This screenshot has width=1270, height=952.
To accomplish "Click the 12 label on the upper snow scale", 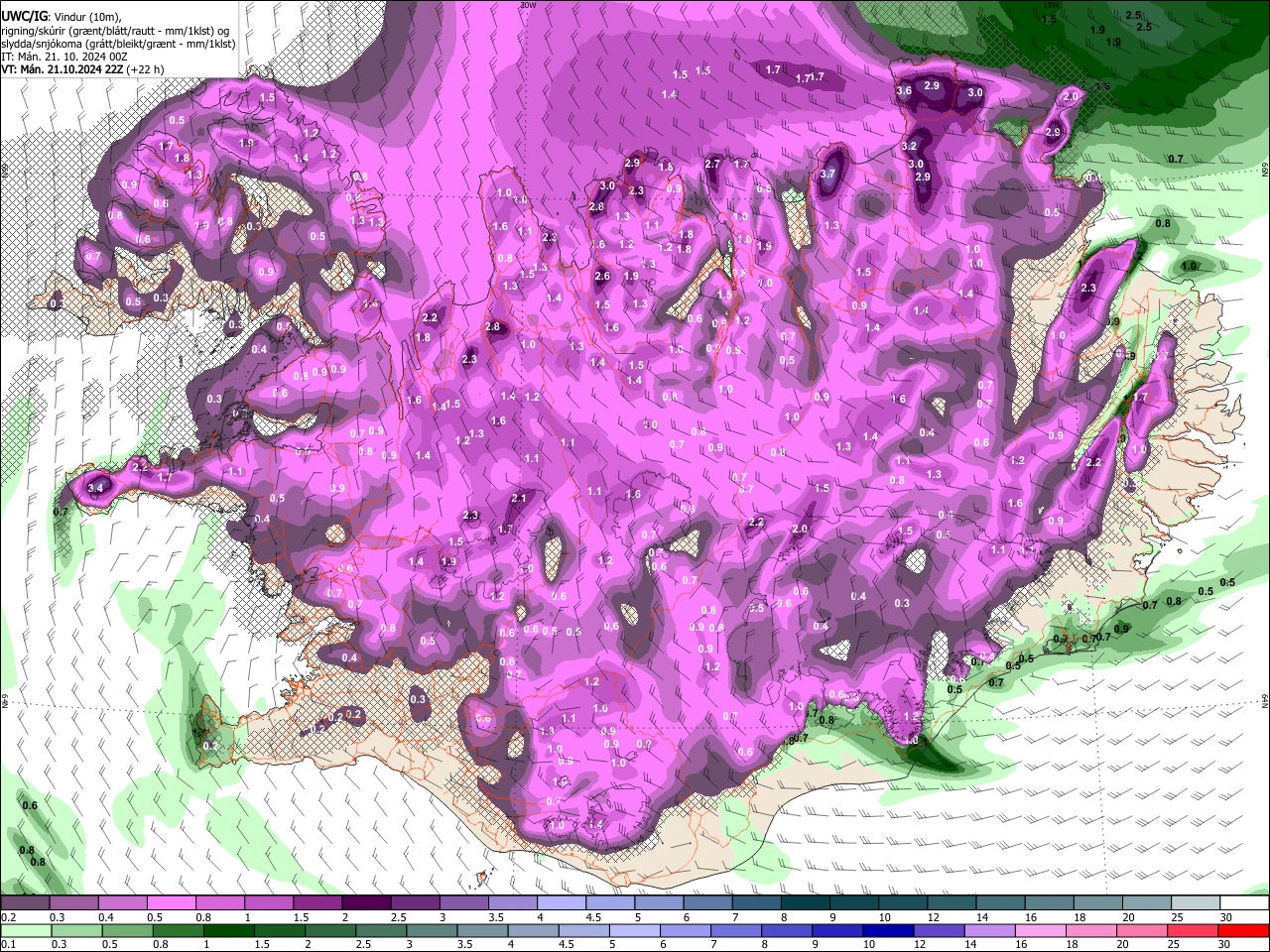I will coord(935,917).
